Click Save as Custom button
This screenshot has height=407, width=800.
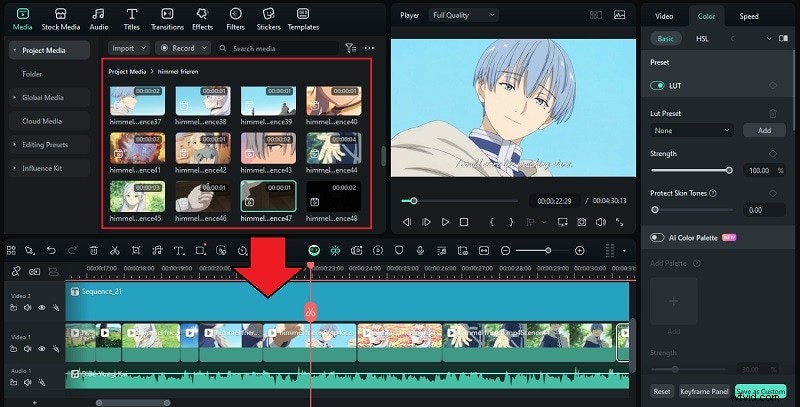pyautogui.click(x=760, y=391)
